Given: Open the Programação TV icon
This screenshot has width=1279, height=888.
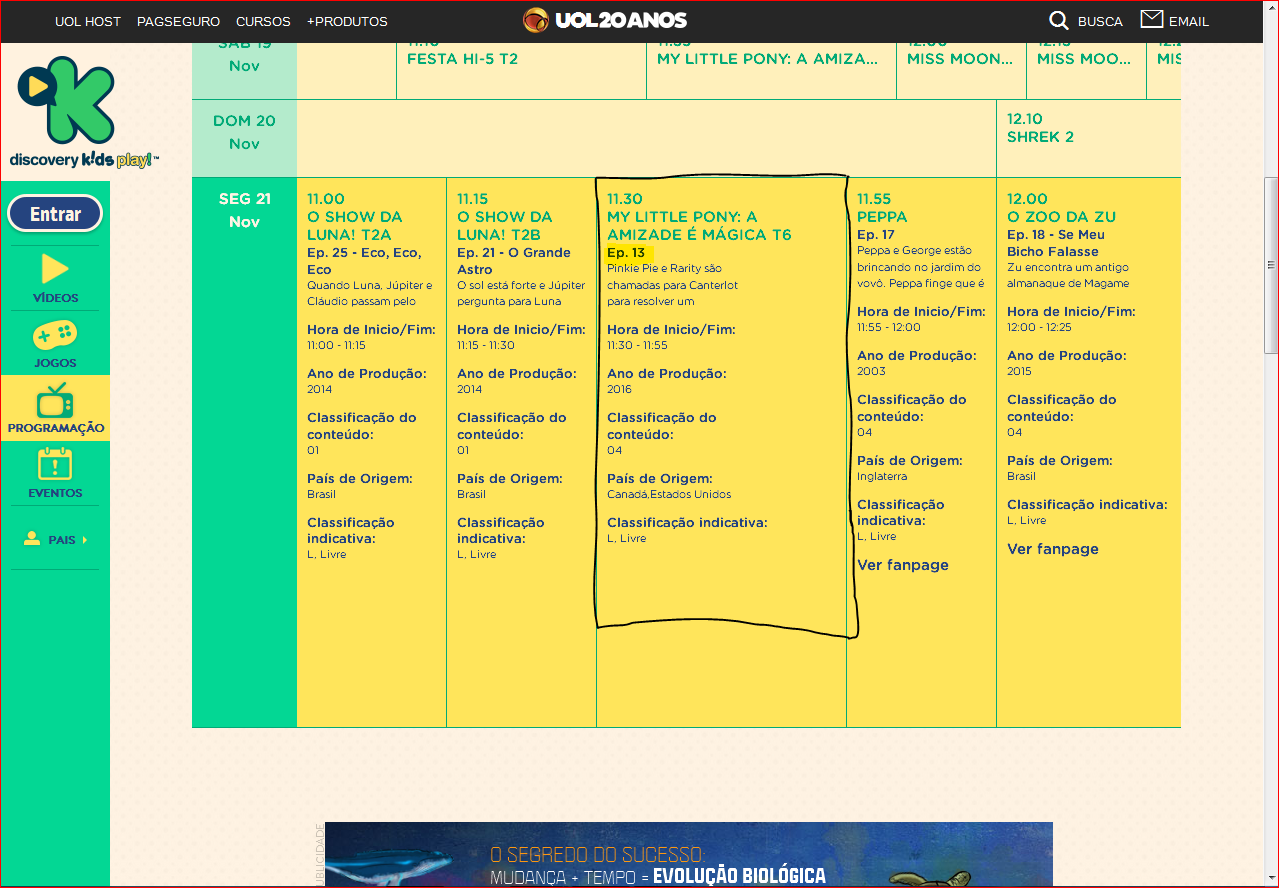Looking at the screenshot, I should click(55, 400).
